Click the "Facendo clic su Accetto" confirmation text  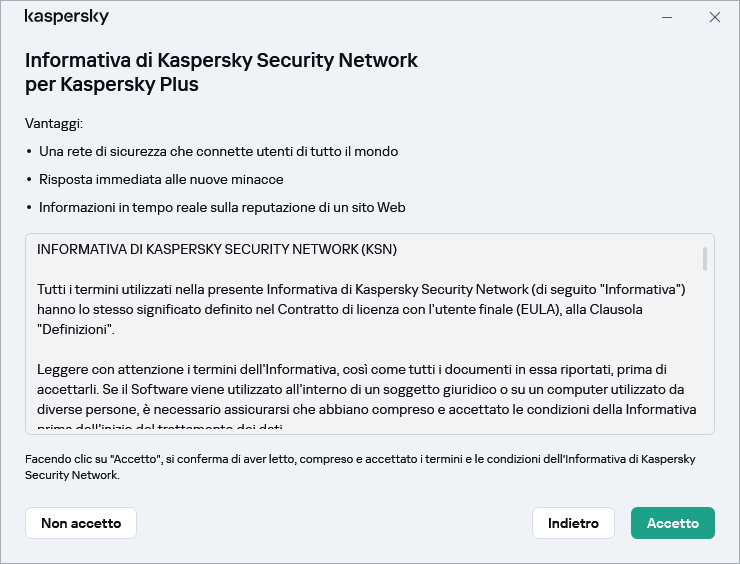pyautogui.click(x=360, y=467)
